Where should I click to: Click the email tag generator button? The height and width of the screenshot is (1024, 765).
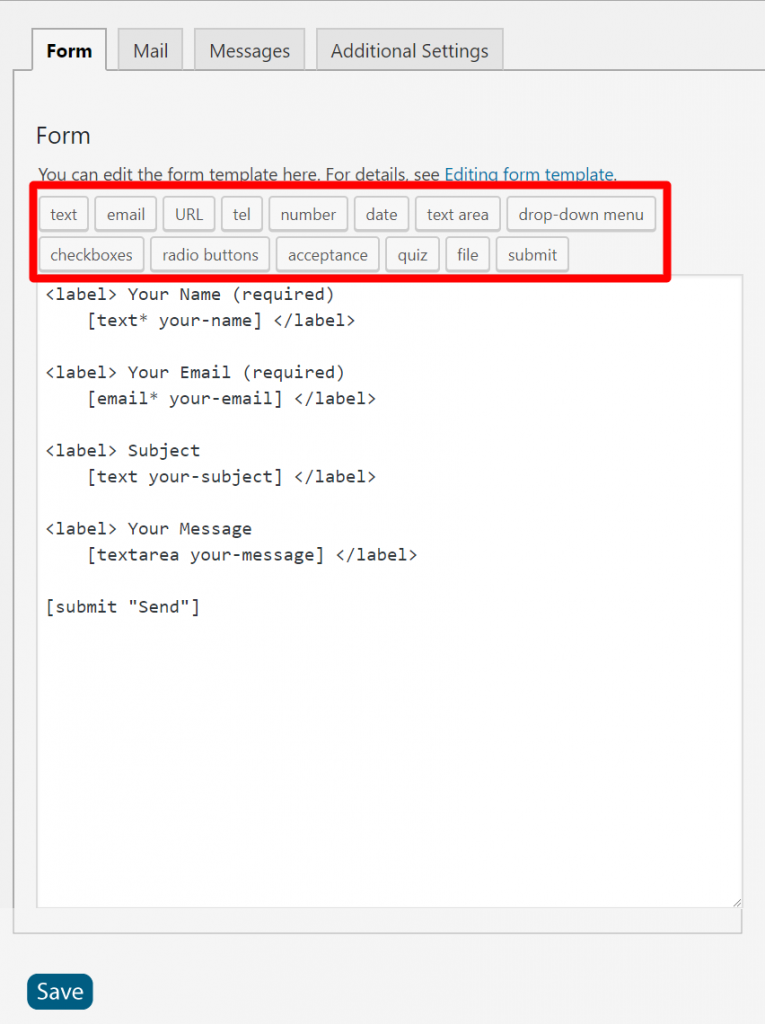tap(125, 214)
